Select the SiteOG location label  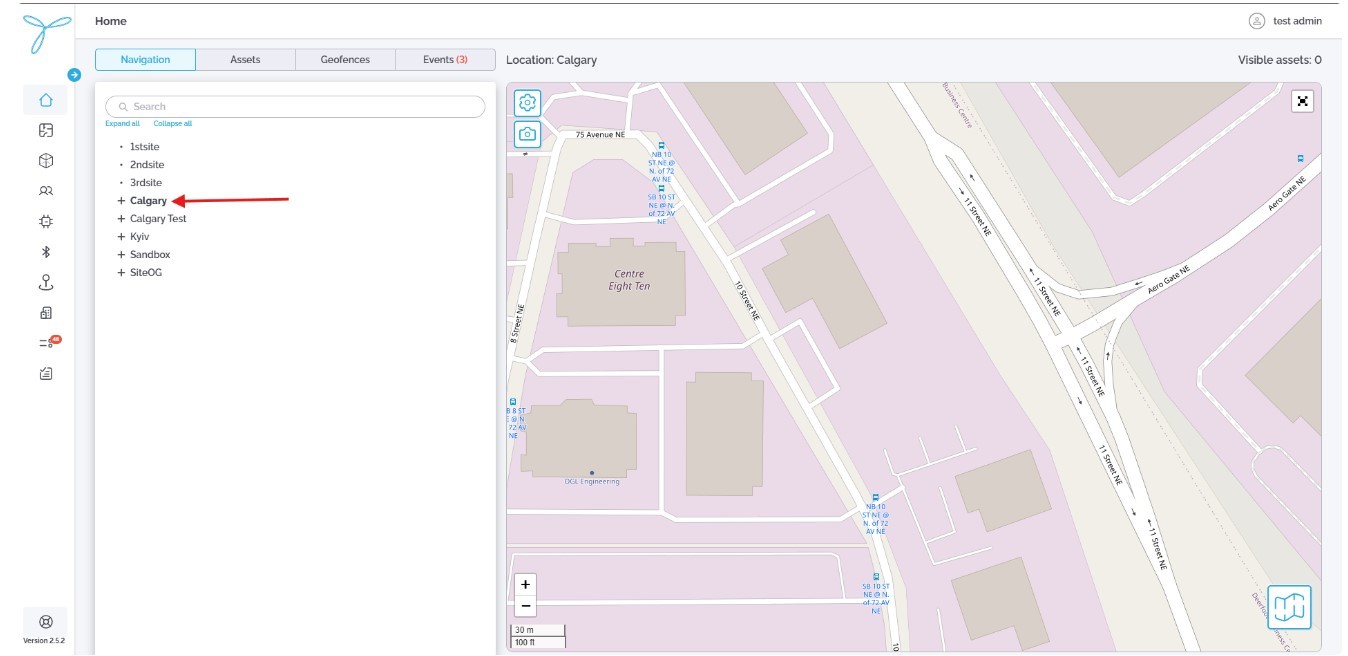click(146, 273)
